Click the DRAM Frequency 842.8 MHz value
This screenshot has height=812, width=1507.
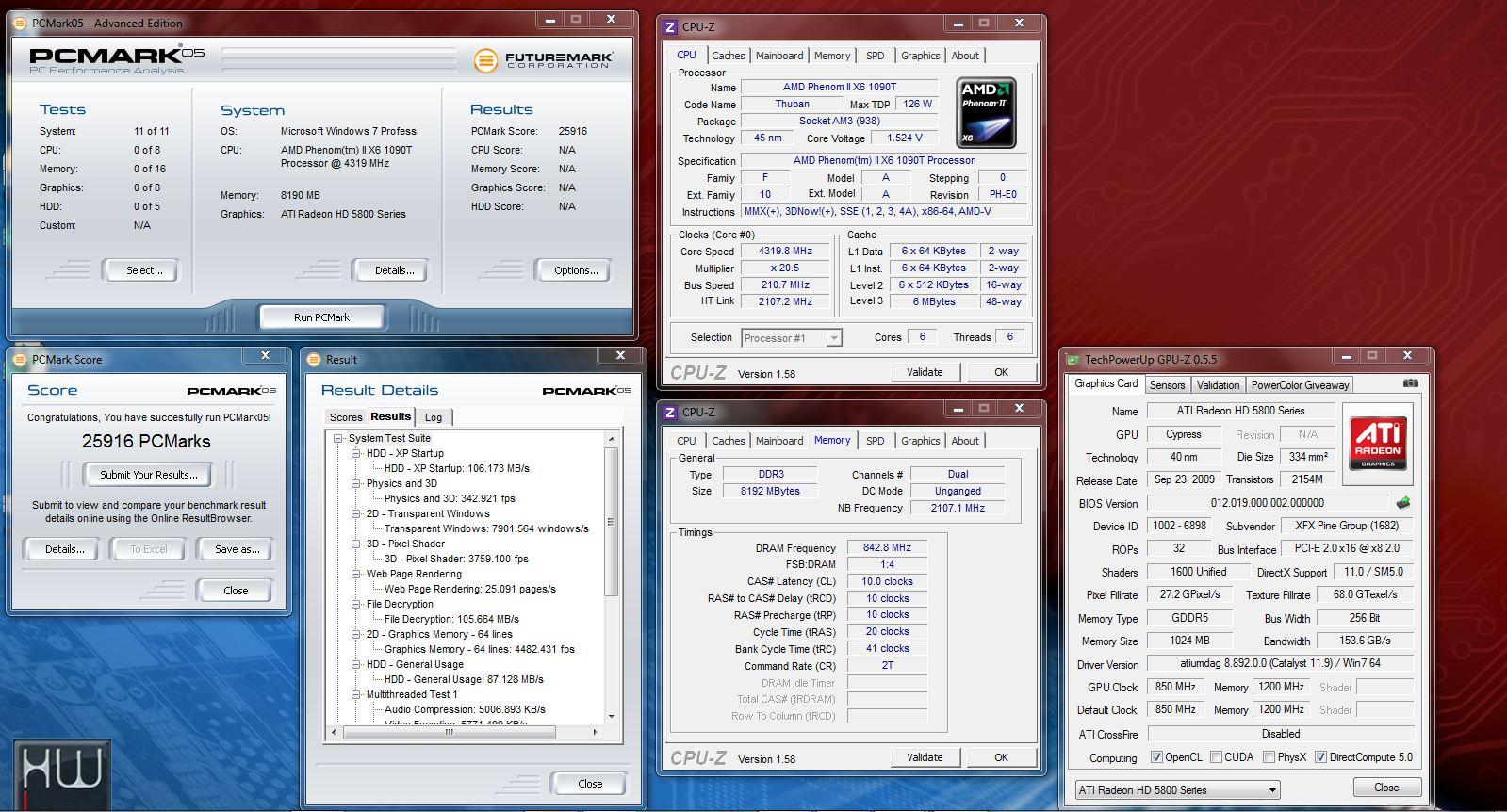coord(887,547)
